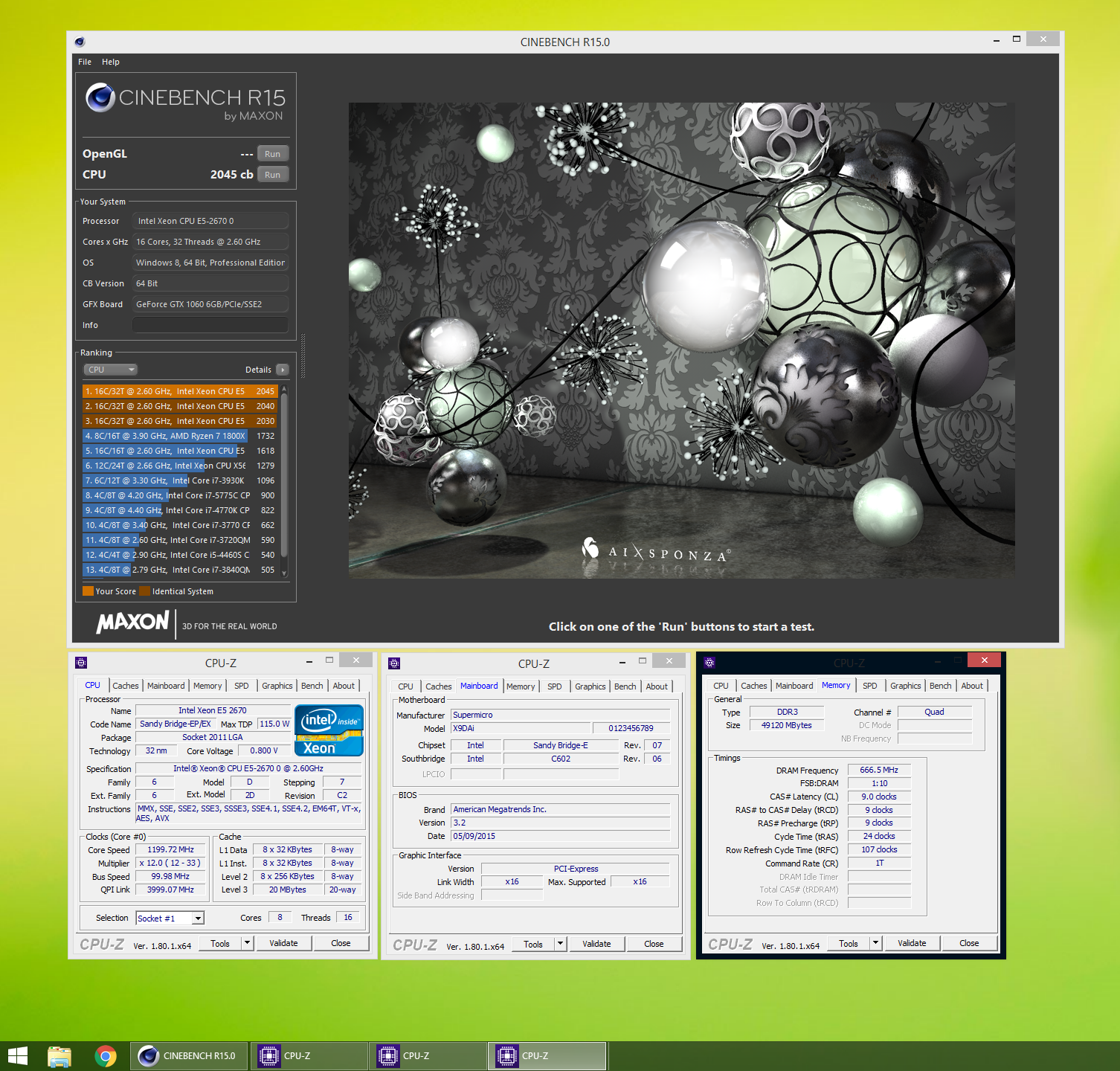1120x1071 pixels.
Task: Click the Info input field
Action: tap(210, 325)
